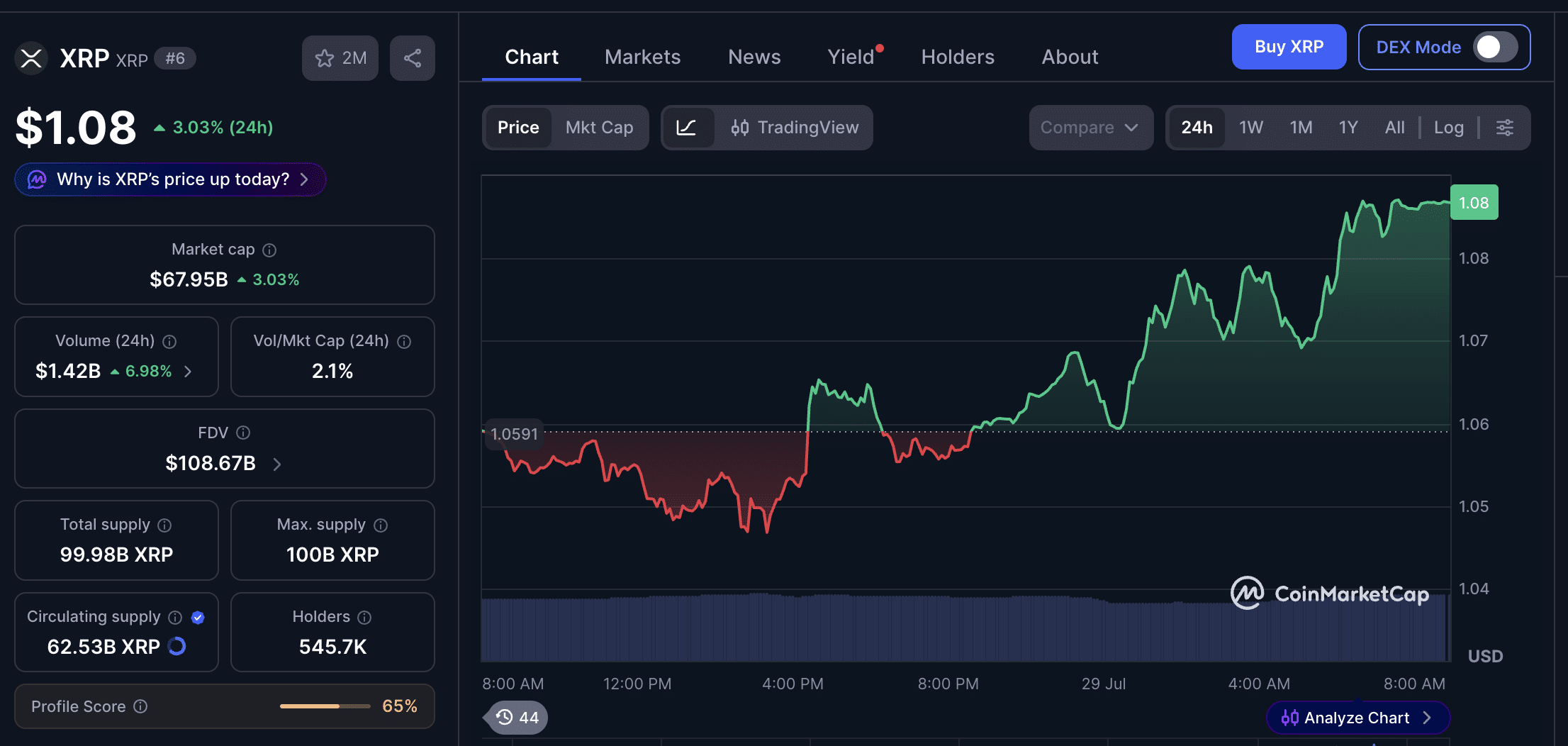
Task: Enable the TradingView chart mode
Action: pyautogui.click(x=795, y=128)
